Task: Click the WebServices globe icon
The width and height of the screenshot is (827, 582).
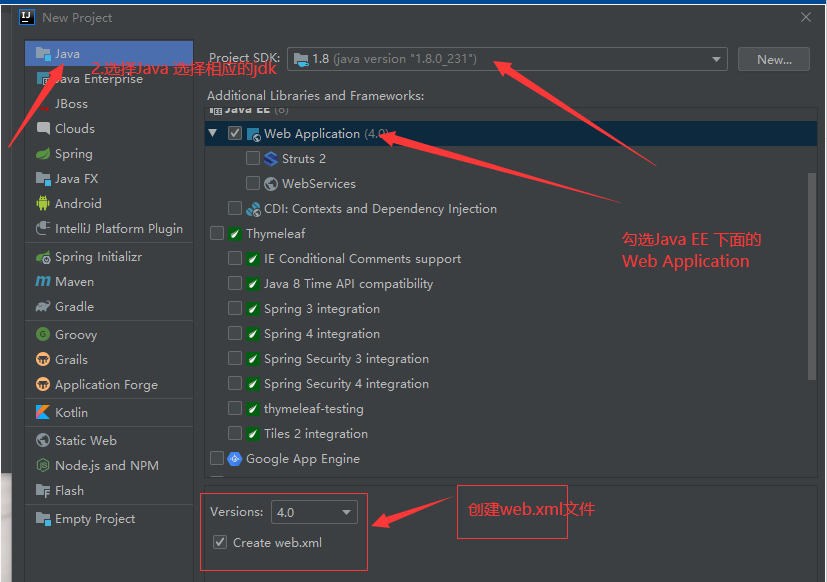Action: point(271,184)
